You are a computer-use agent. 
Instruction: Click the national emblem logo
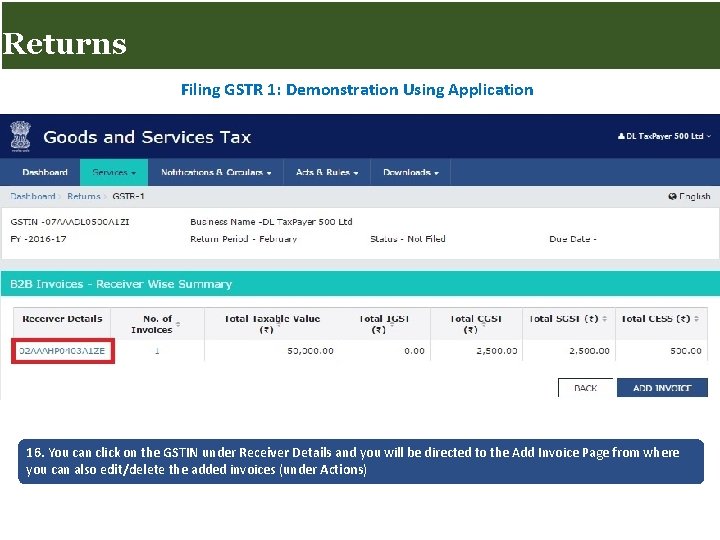(x=20, y=136)
